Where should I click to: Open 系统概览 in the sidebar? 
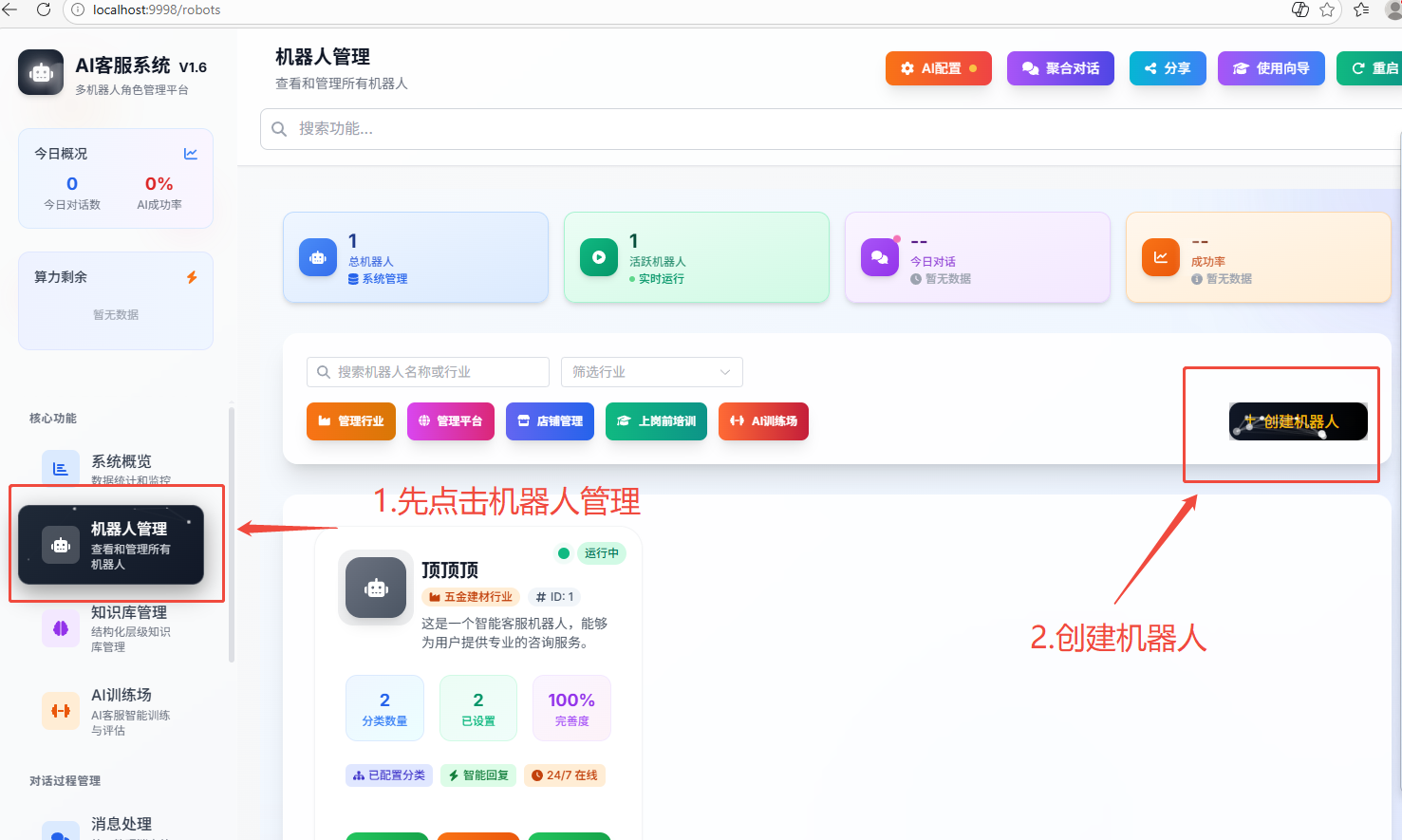click(x=121, y=468)
